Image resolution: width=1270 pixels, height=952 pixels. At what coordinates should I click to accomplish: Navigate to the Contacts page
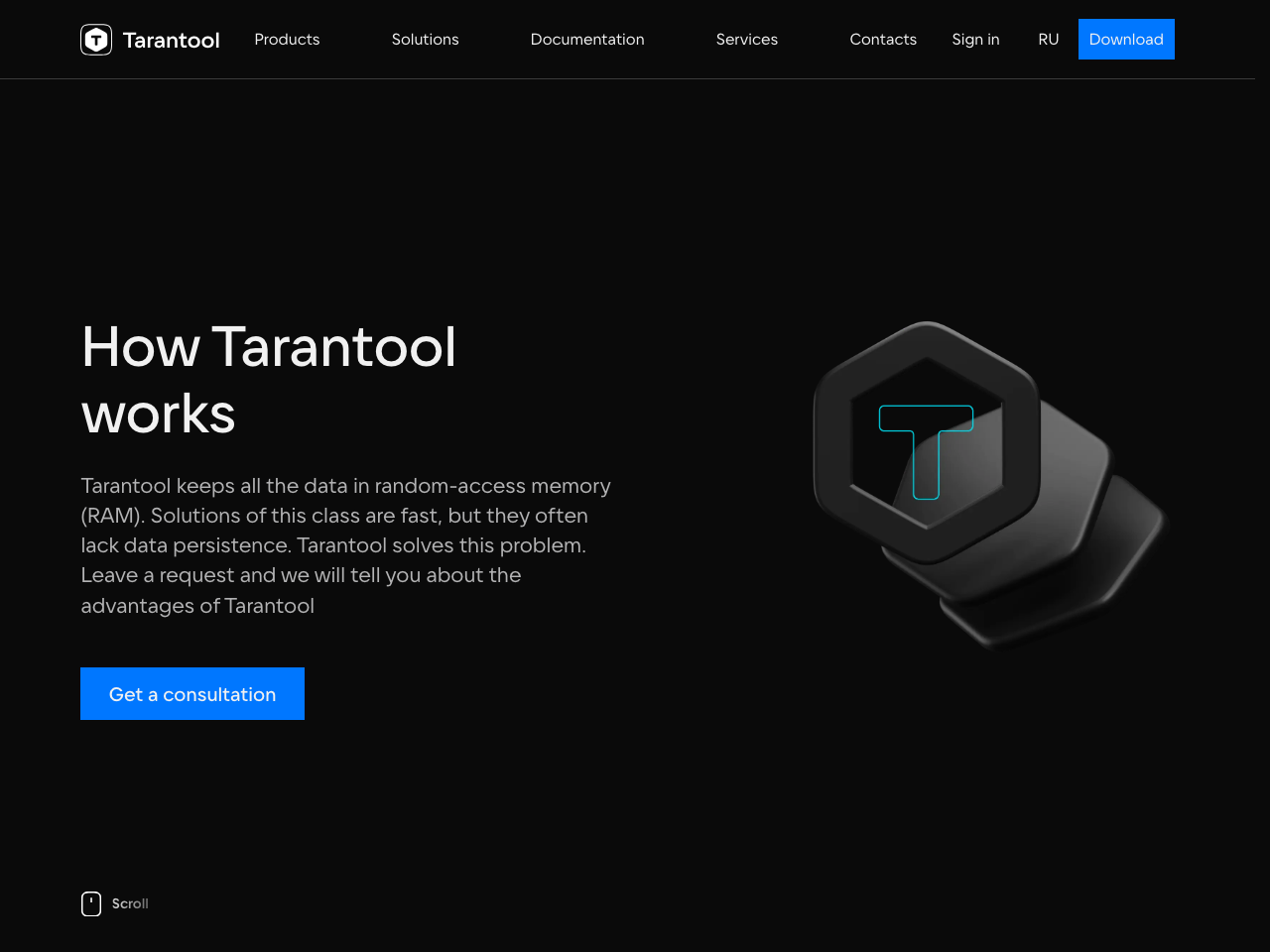click(883, 40)
